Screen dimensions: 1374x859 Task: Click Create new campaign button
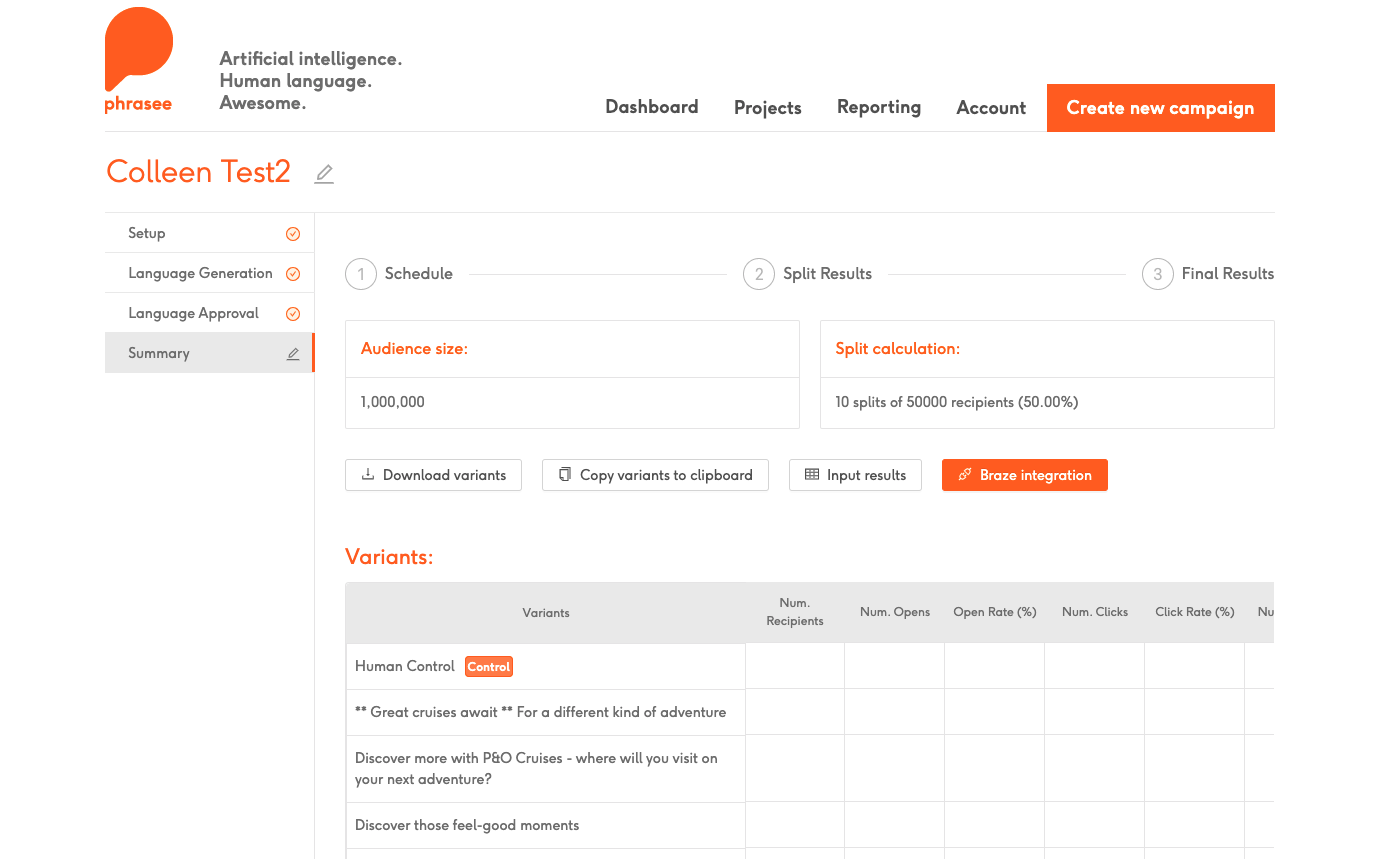[x=1161, y=108]
